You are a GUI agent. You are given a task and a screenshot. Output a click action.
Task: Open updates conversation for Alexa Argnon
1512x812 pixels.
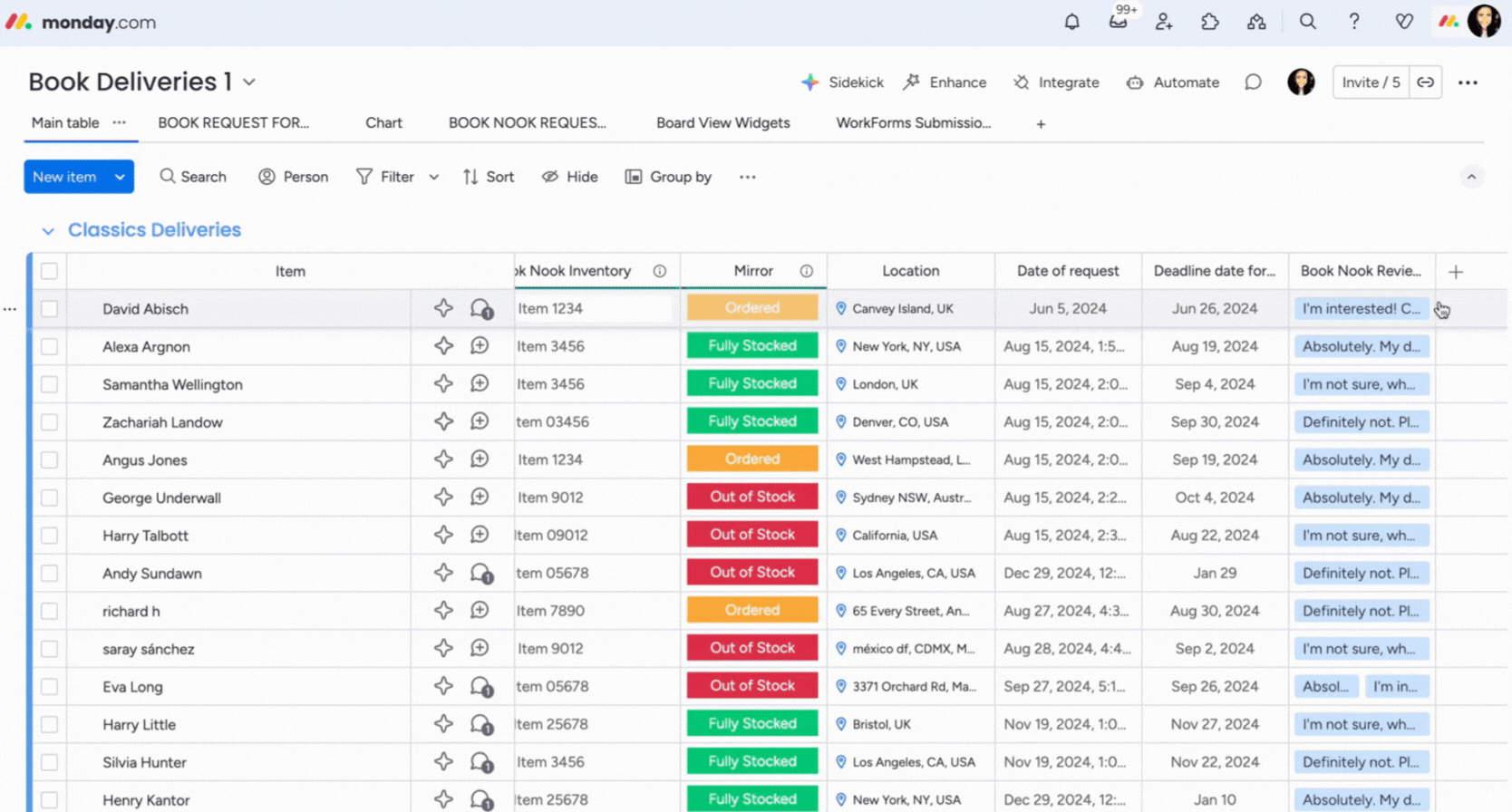(480, 346)
